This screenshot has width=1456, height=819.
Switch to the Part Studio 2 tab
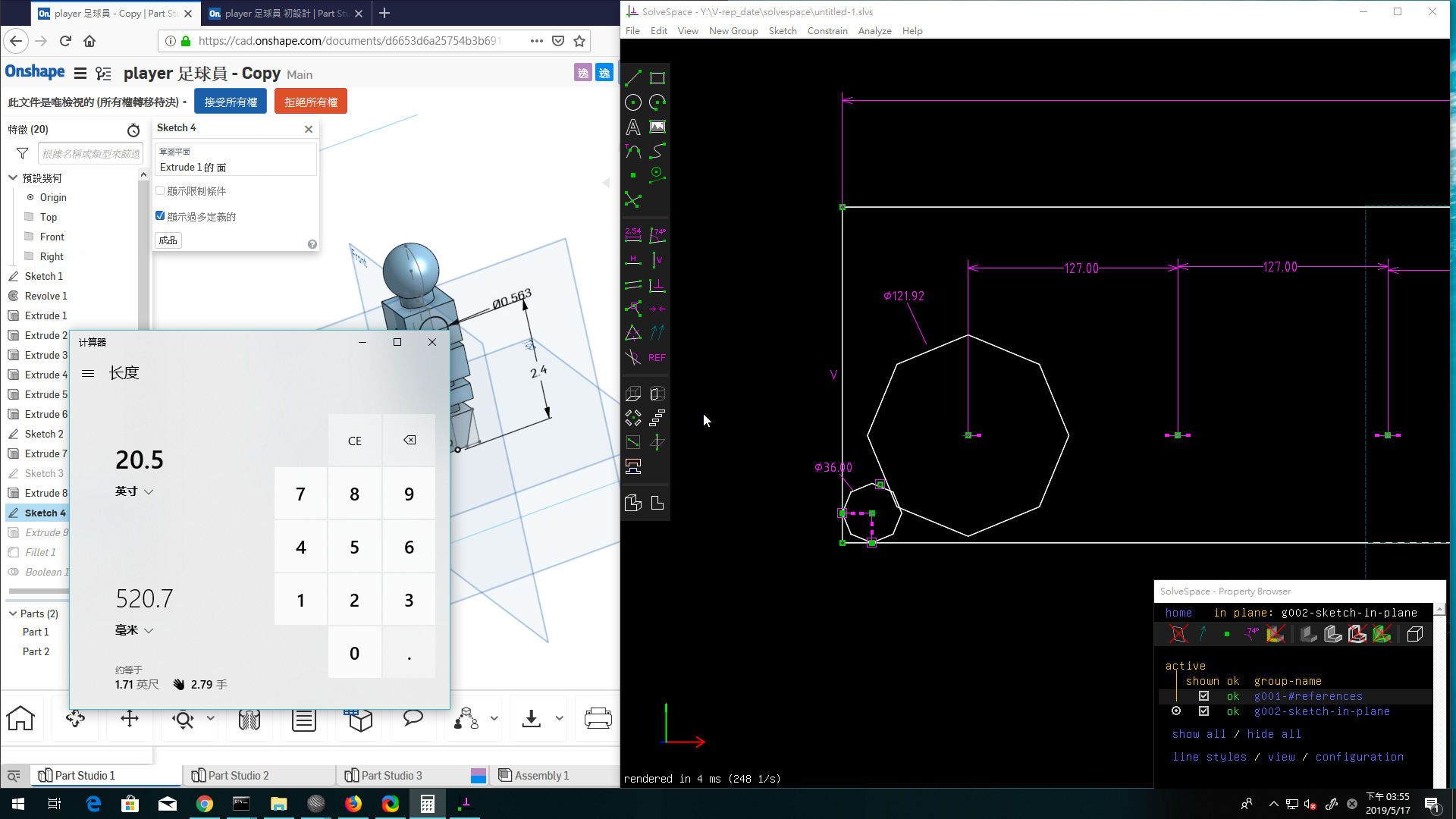(x=231, y=775)
